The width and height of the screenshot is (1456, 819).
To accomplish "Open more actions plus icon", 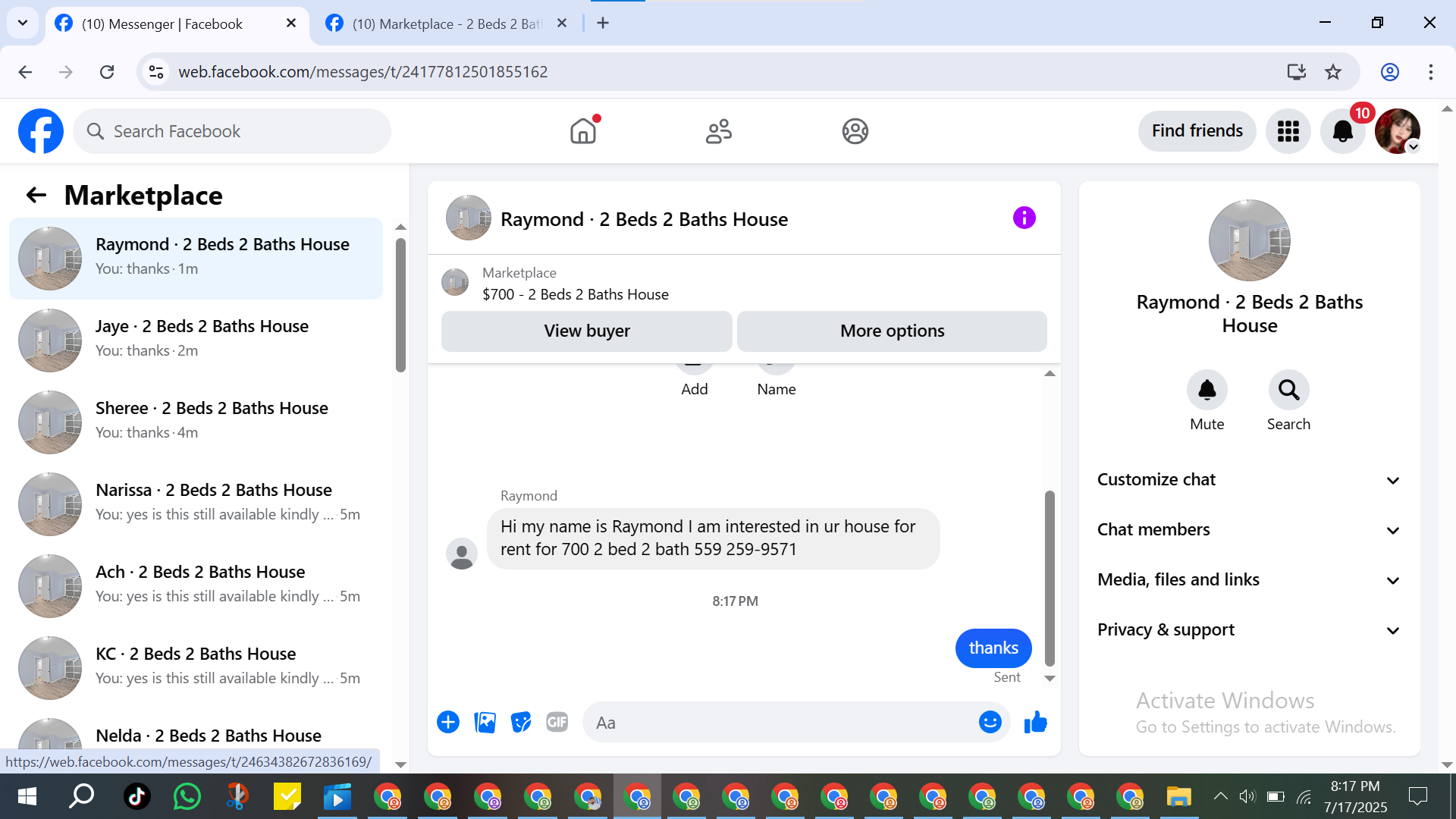I will pos(448,723).
